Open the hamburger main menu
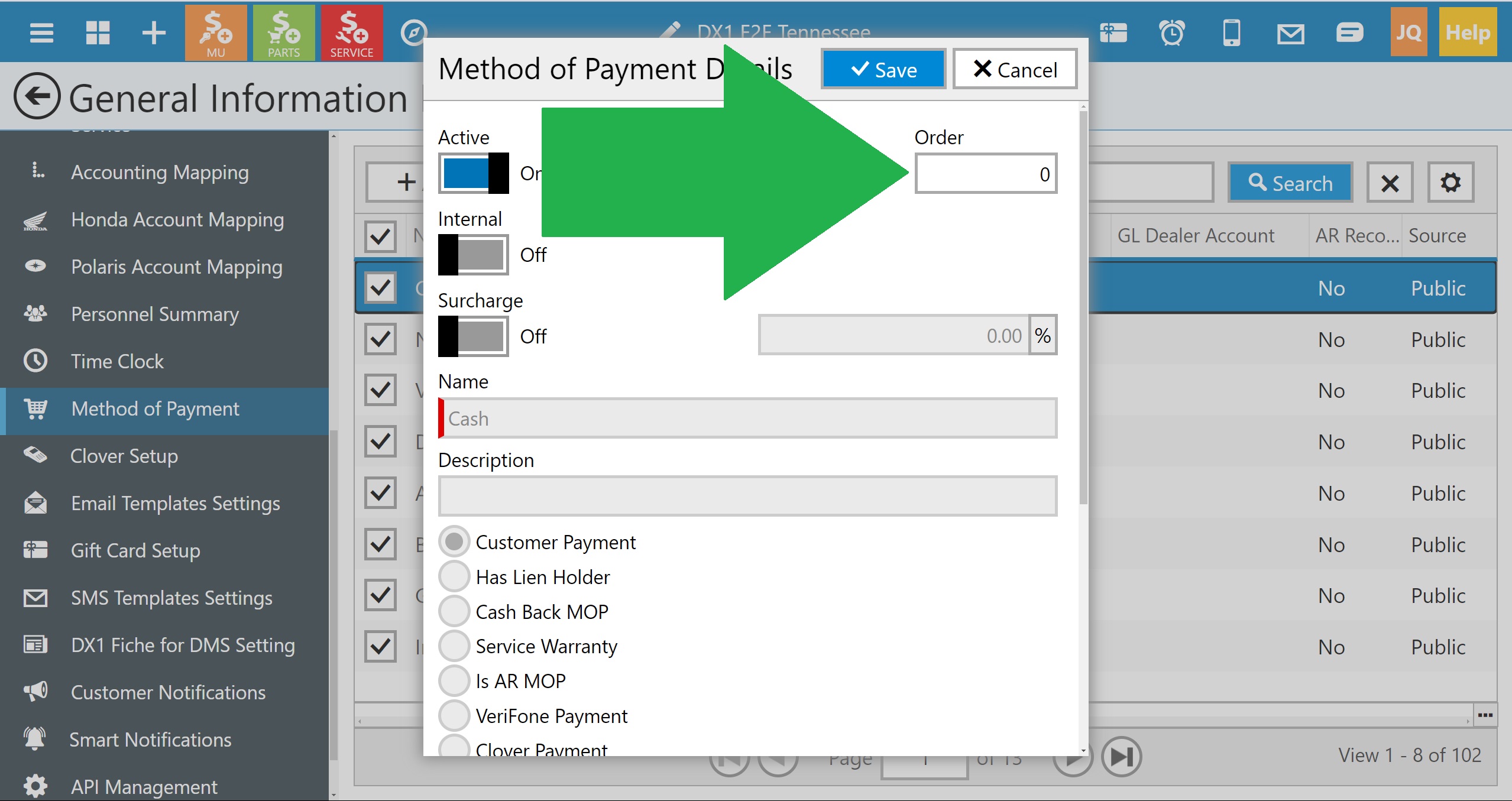This screenshot has width=1512, height=801. (x=41, y=33)
